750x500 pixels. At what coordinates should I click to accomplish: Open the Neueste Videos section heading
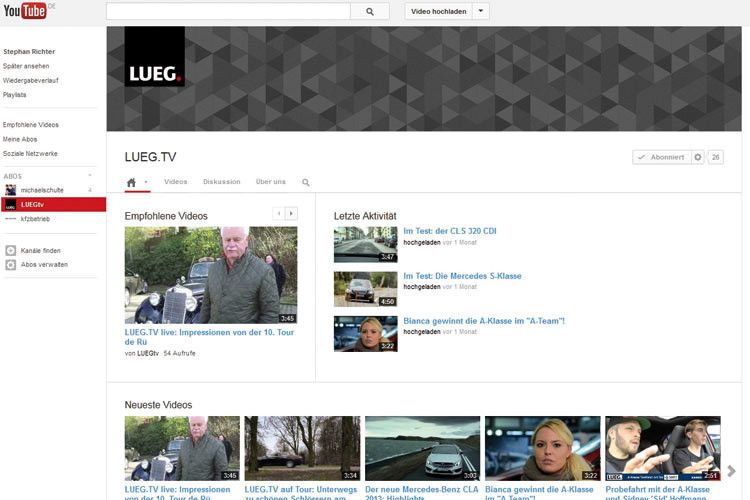[x=158, y=405]
